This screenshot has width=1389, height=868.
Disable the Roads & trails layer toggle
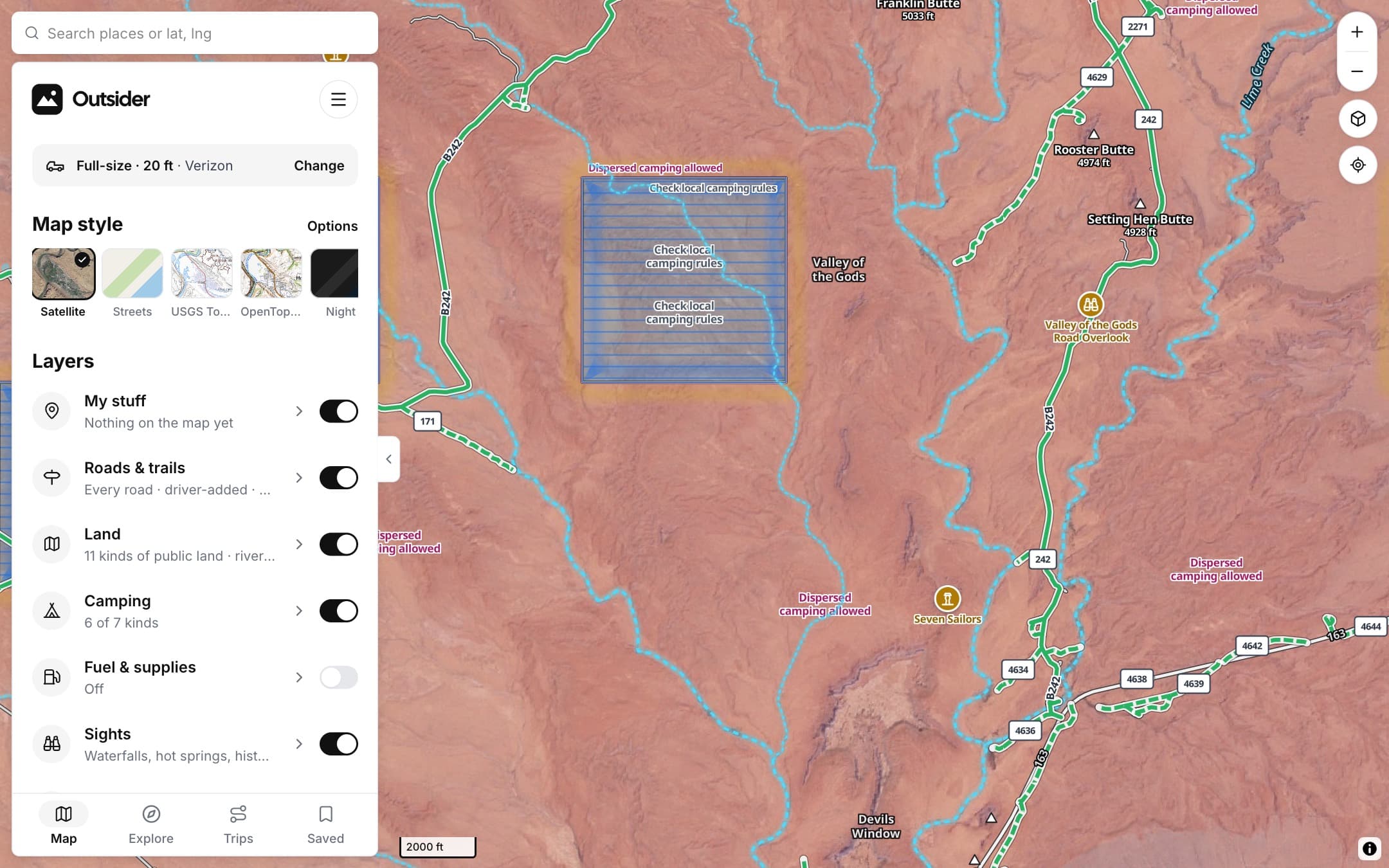[x=338, y=478]
